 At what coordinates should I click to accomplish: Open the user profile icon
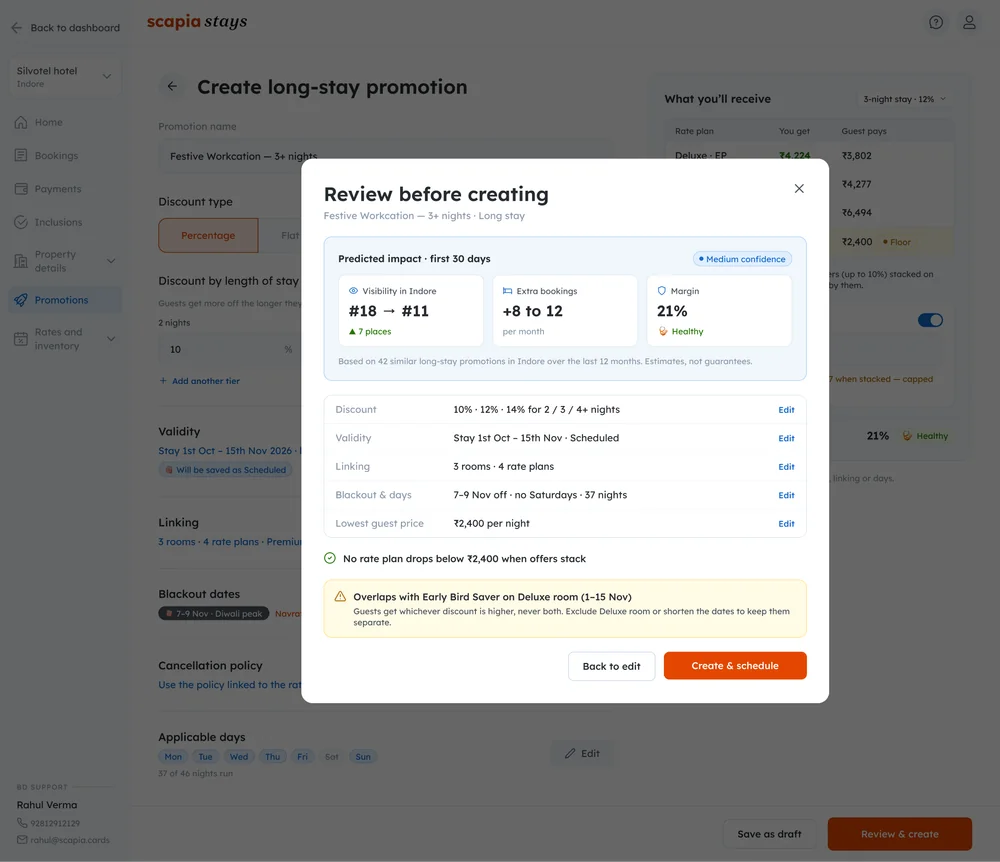tap(969, 22)
